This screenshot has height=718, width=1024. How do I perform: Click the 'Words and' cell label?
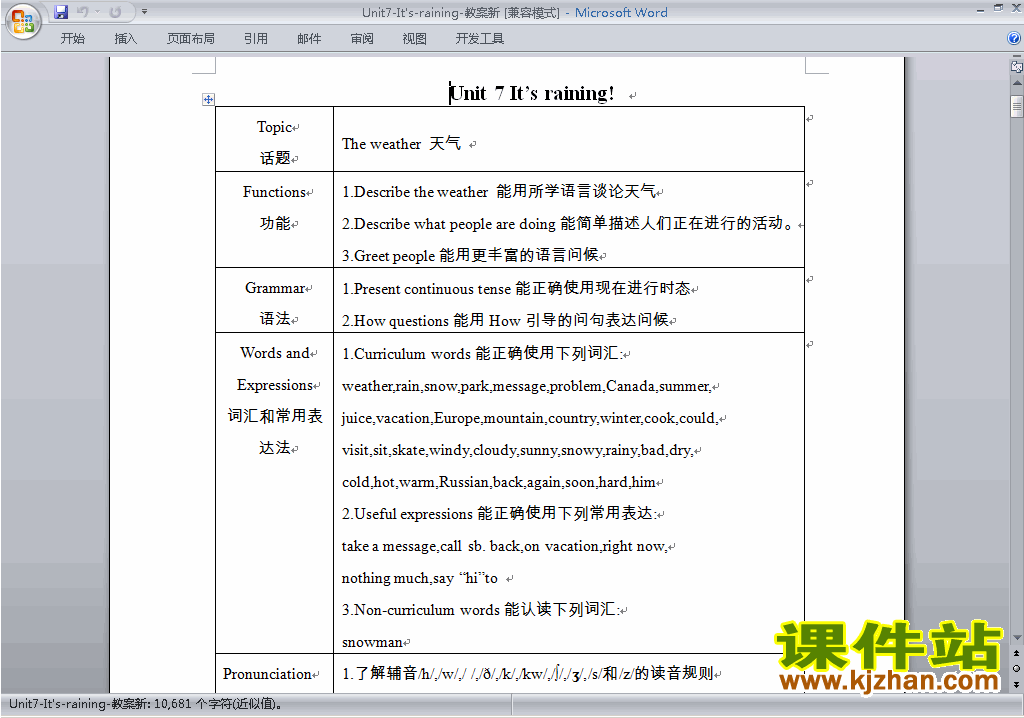(275, 353)
